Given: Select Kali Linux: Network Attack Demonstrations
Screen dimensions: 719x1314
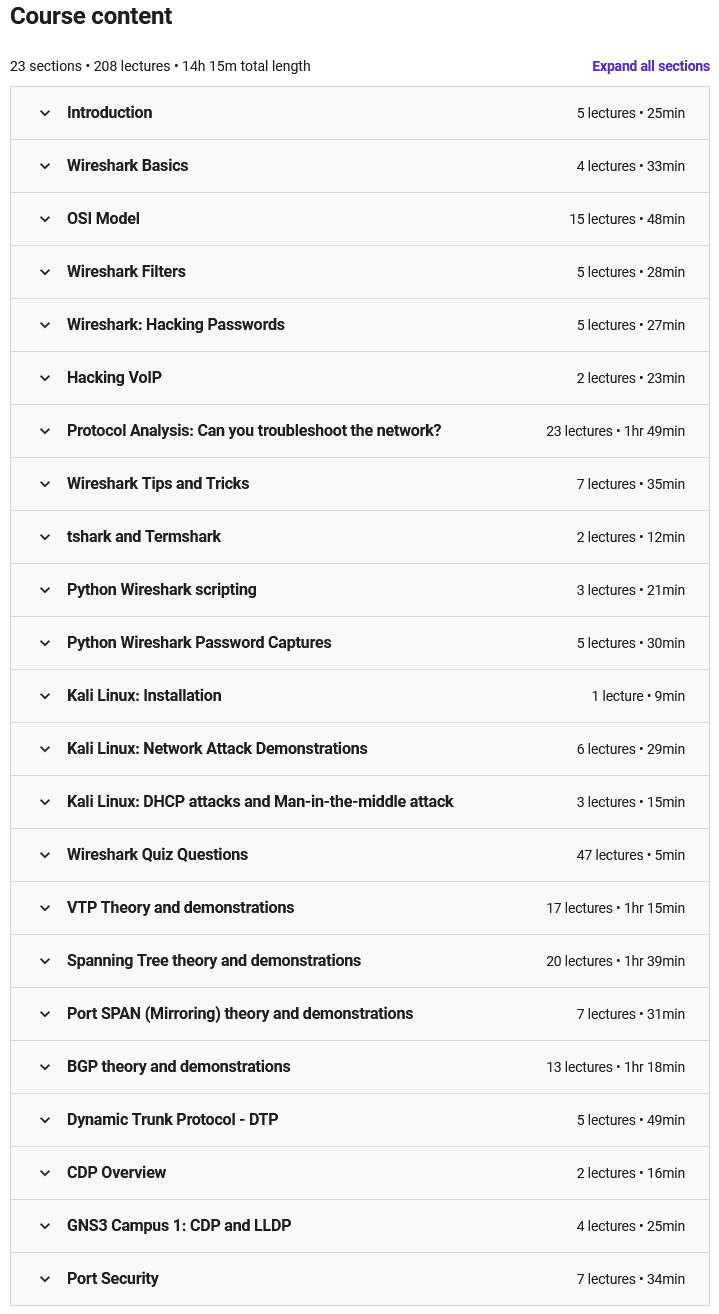Looking at the screenshot, I should tap(217, 749).
